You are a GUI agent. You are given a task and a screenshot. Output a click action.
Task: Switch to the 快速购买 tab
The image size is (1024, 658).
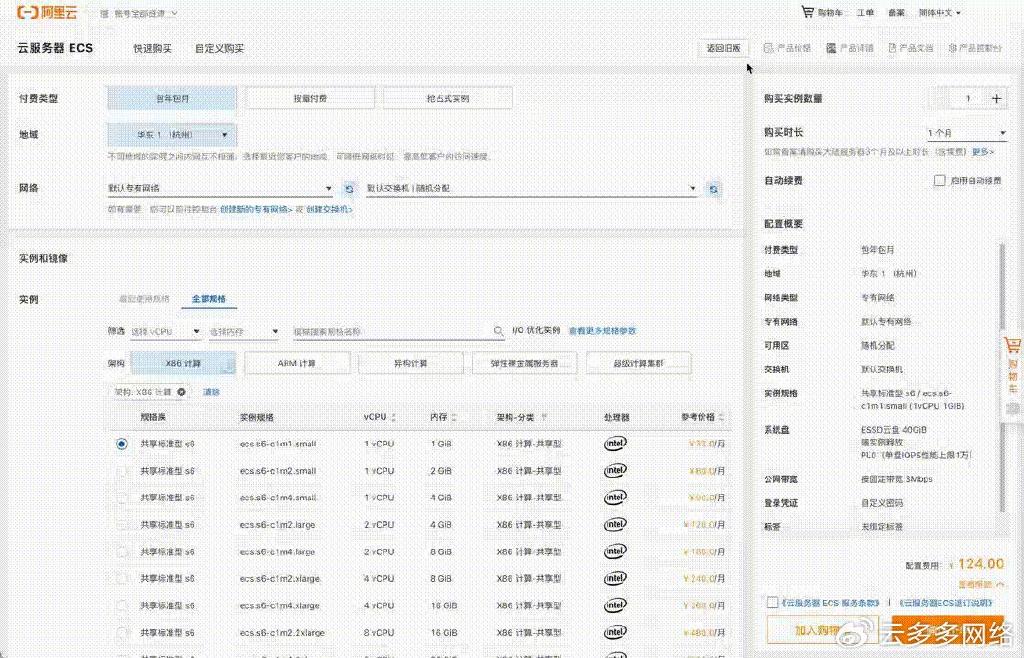153,48
